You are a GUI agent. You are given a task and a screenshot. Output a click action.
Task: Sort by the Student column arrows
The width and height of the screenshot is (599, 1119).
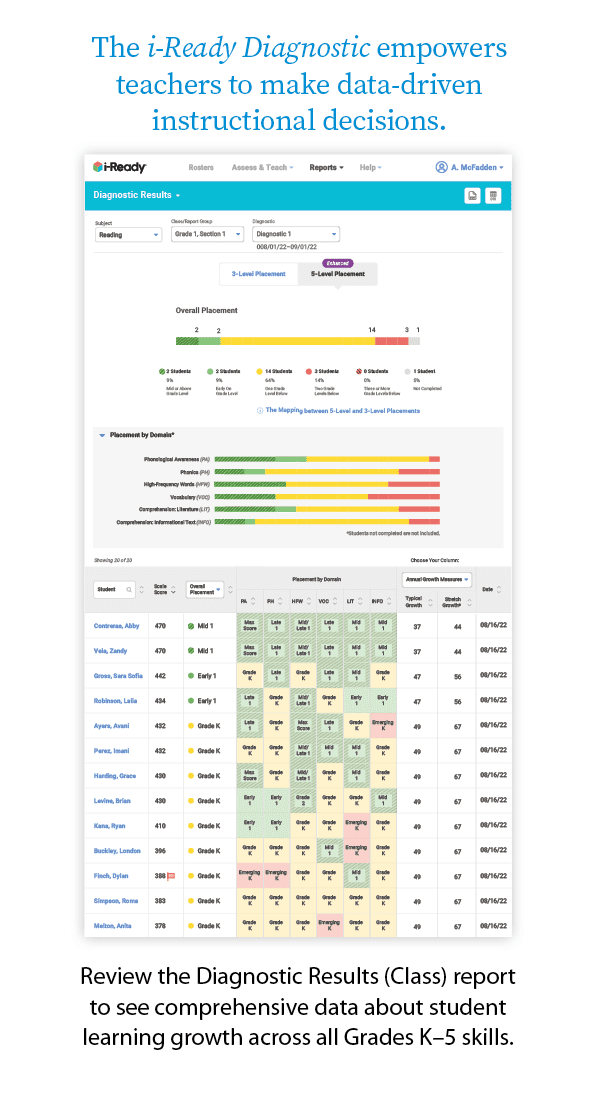(141, 589)
